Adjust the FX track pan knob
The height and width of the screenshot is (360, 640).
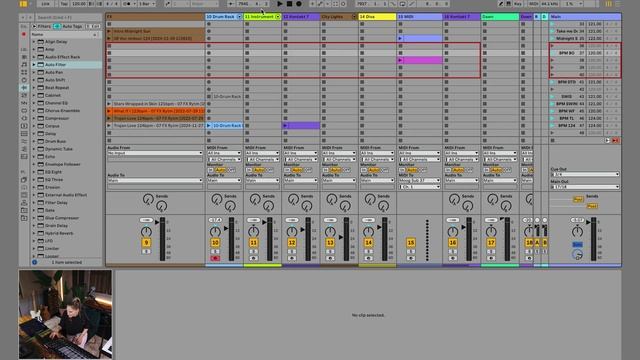[146, 232]
